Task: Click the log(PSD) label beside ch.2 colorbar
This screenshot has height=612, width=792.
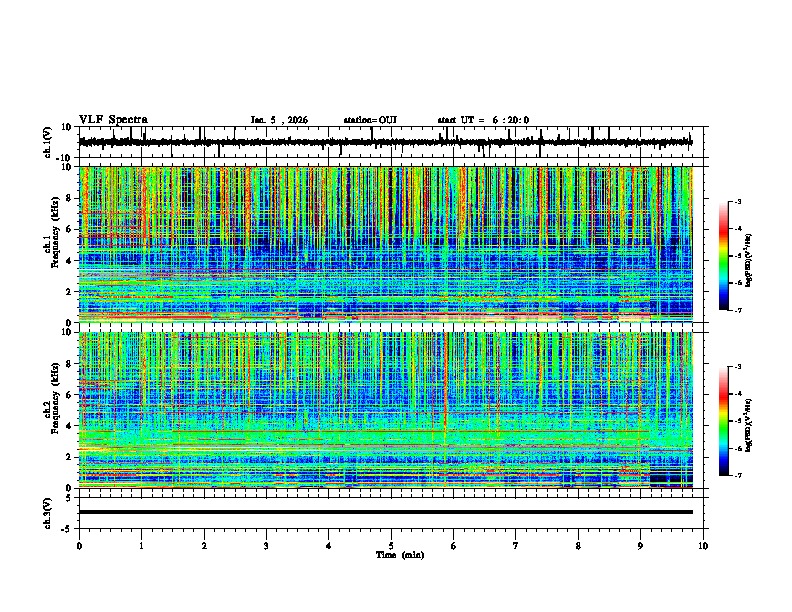Action: pyautogui.click(x=749, y=425)
